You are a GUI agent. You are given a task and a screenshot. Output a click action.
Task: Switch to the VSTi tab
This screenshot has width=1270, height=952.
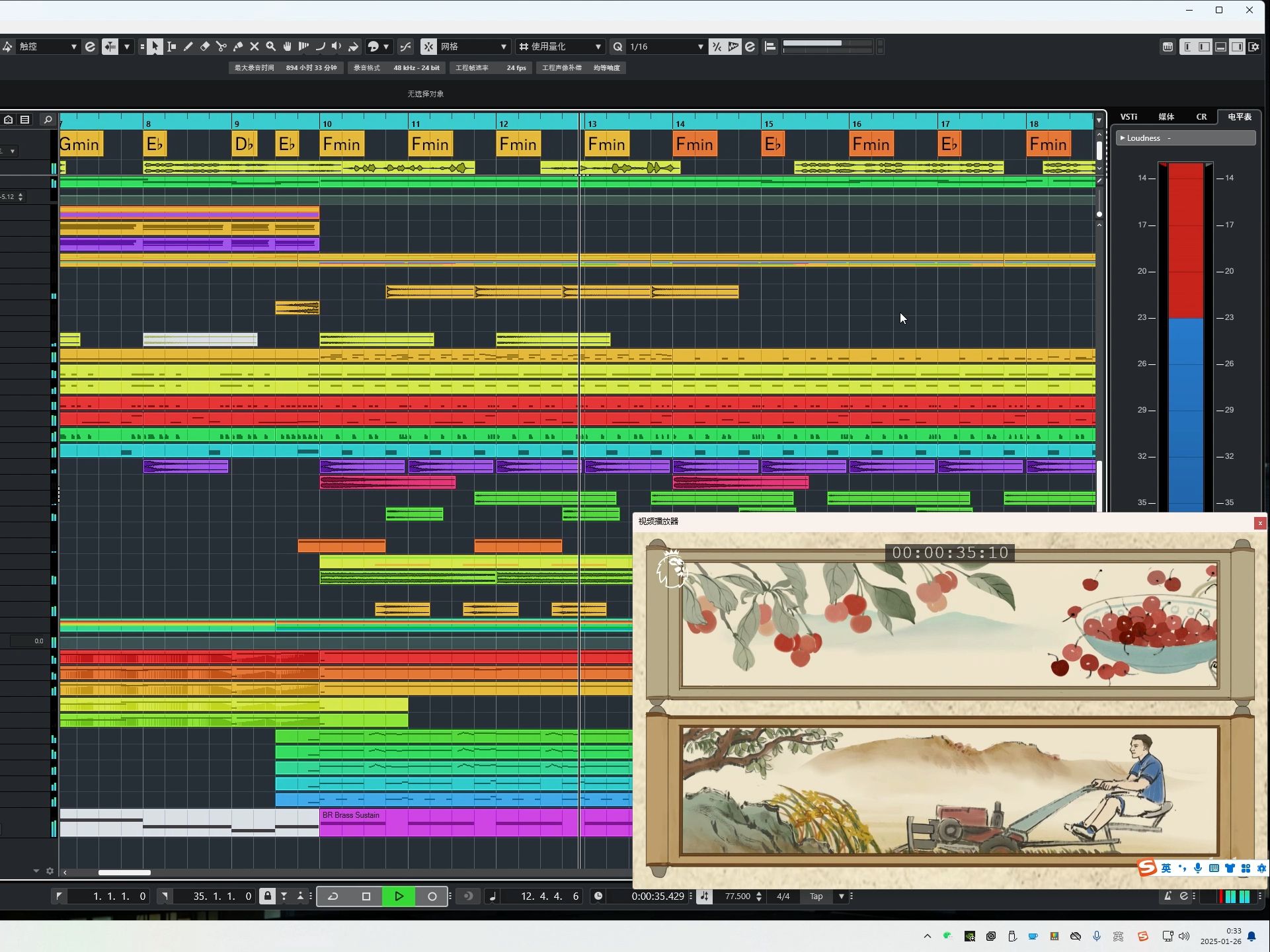click(1129, 117)
